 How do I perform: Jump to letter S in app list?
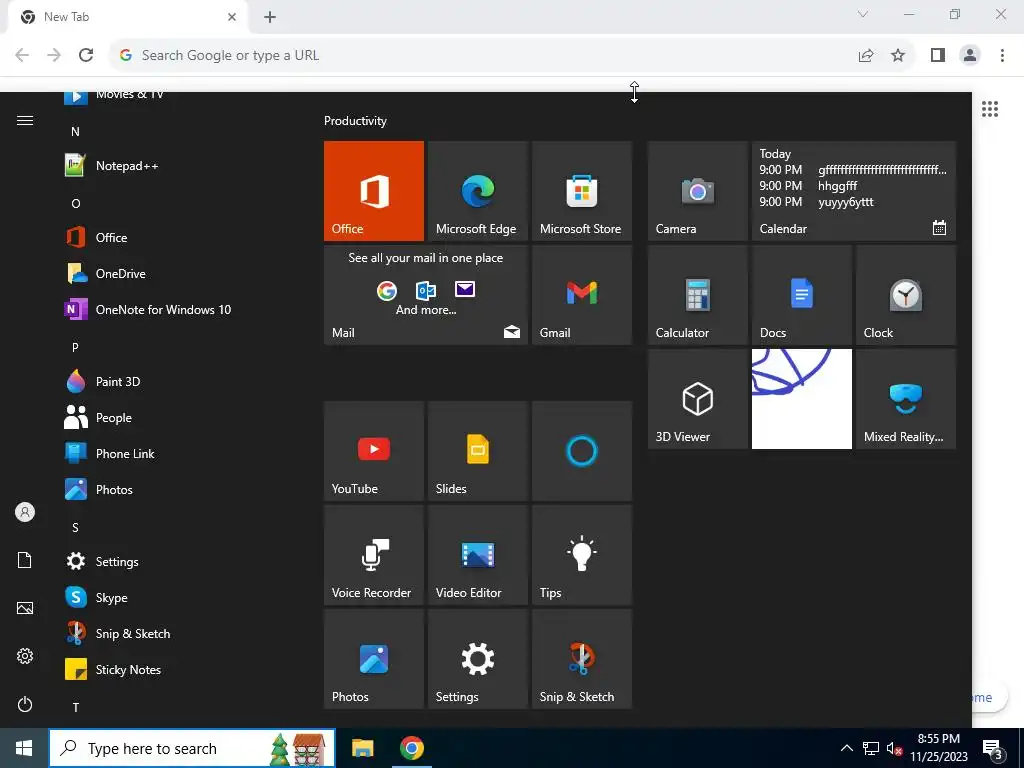point(75,528)
